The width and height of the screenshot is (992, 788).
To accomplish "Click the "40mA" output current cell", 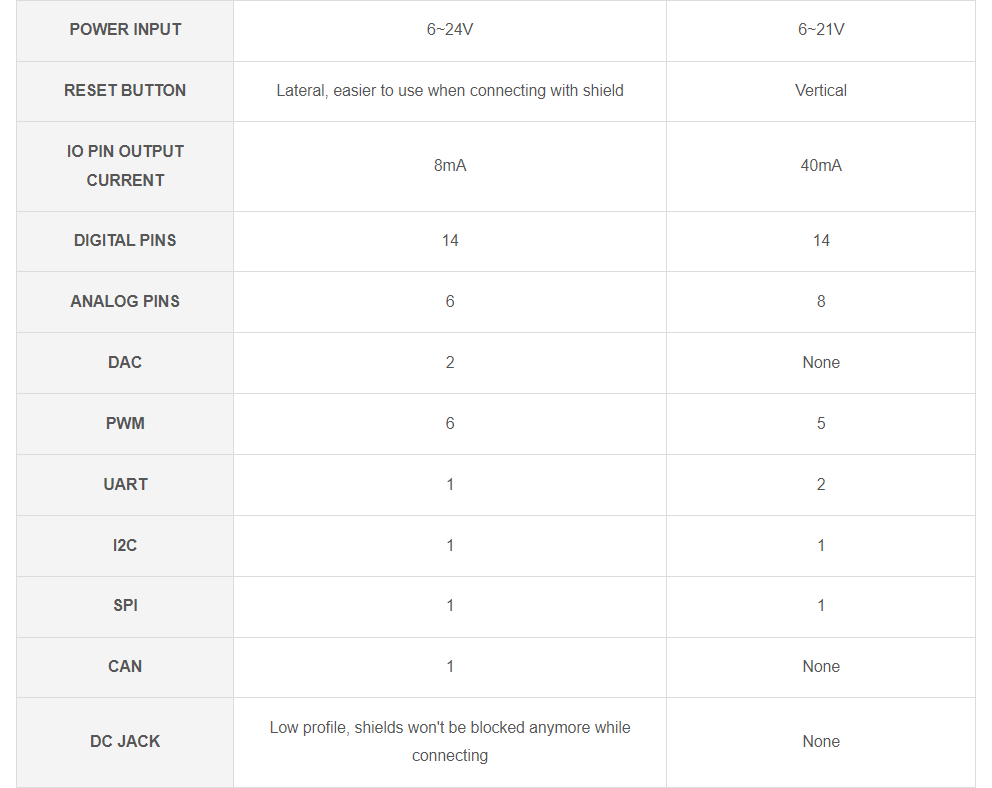I will pyautogui.click(x=820, y=166).
